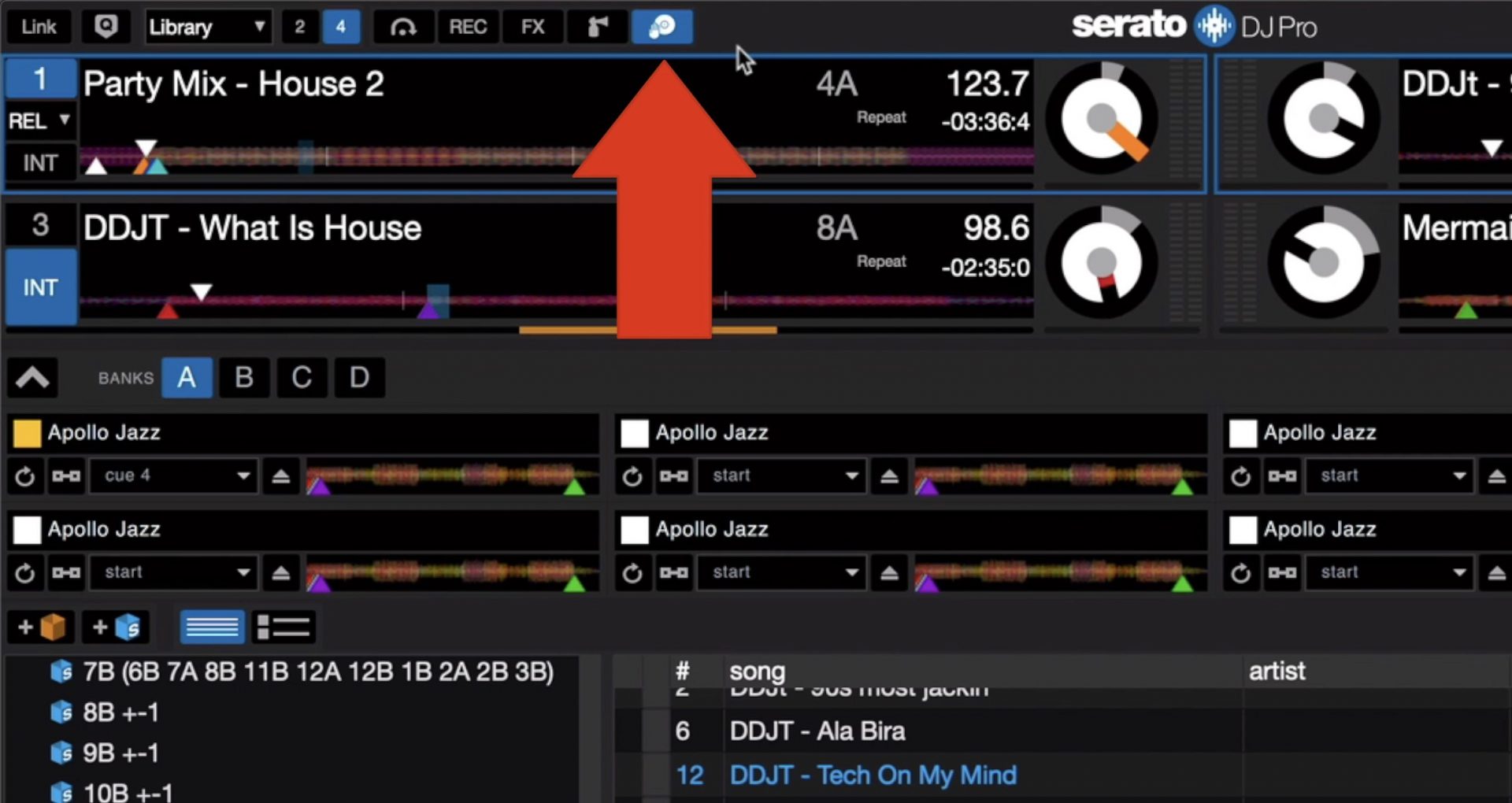Toggle repeat on first Apollo Jazz slot
This screenshot has height=803, width=1512.
tap(25, 476)
